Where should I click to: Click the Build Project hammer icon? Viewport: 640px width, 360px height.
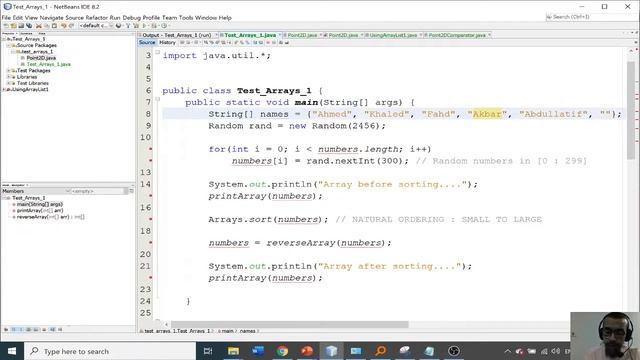pos(128,26)
